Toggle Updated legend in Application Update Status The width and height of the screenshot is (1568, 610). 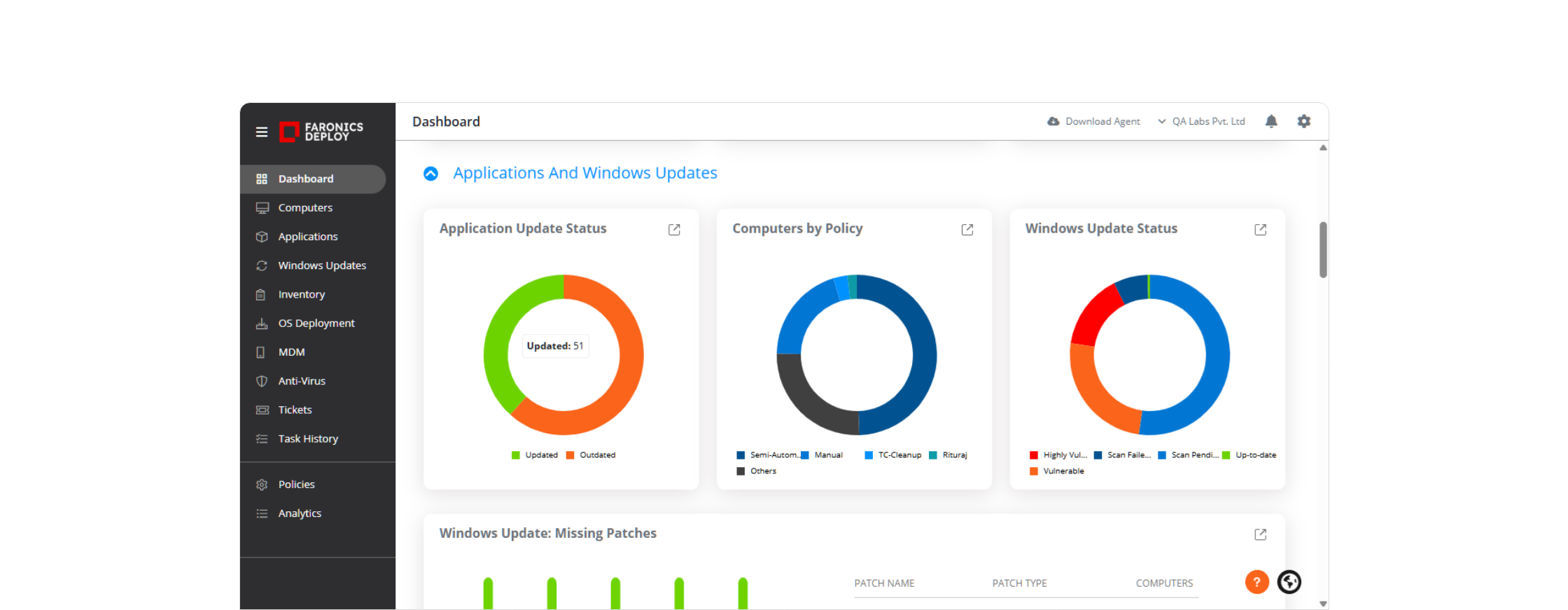535,455
